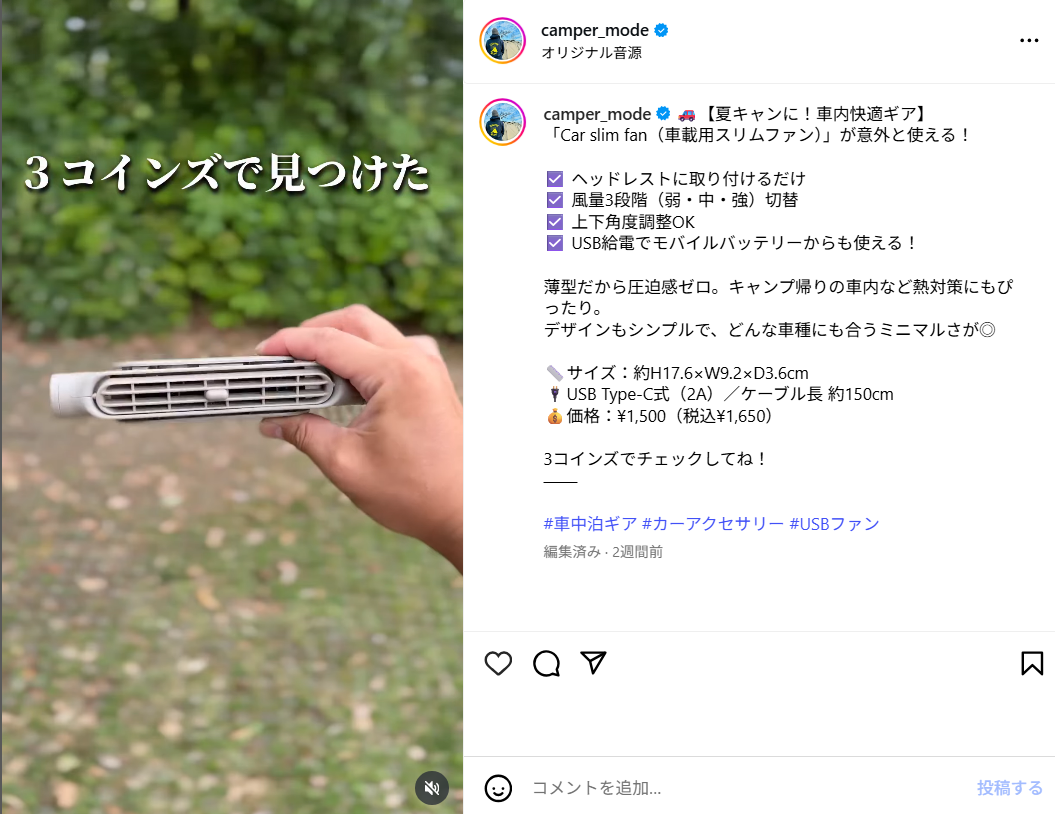Click the 2週間前 timestamp
1055x814 pixels.
637,552
